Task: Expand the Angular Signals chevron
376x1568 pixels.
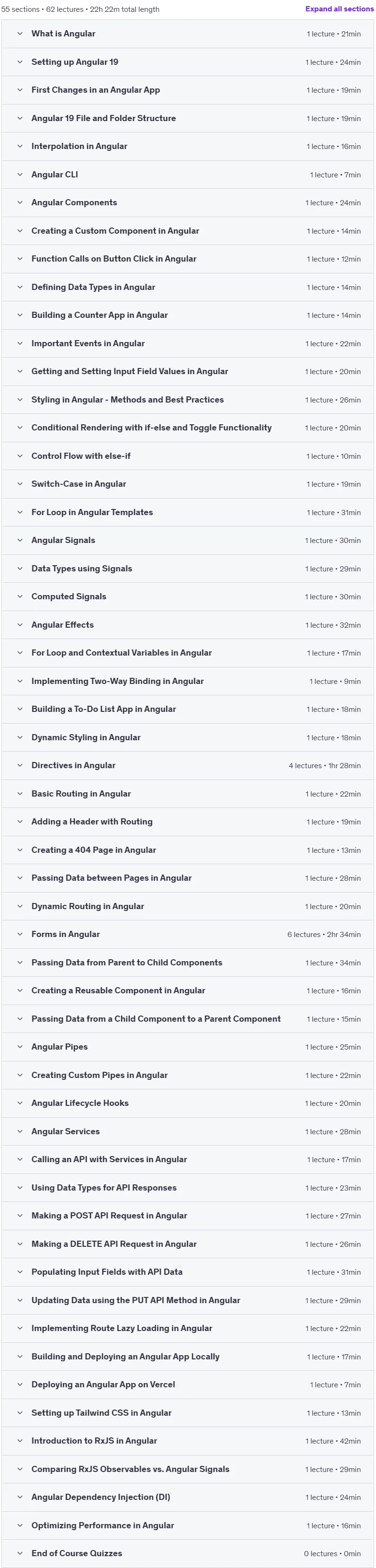Action: [19, 541]
